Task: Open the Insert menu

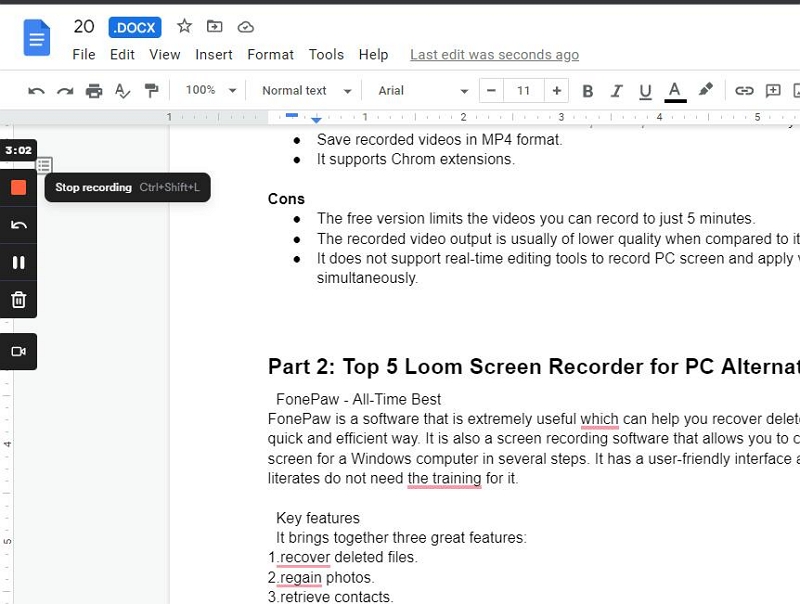Action: 214,55
